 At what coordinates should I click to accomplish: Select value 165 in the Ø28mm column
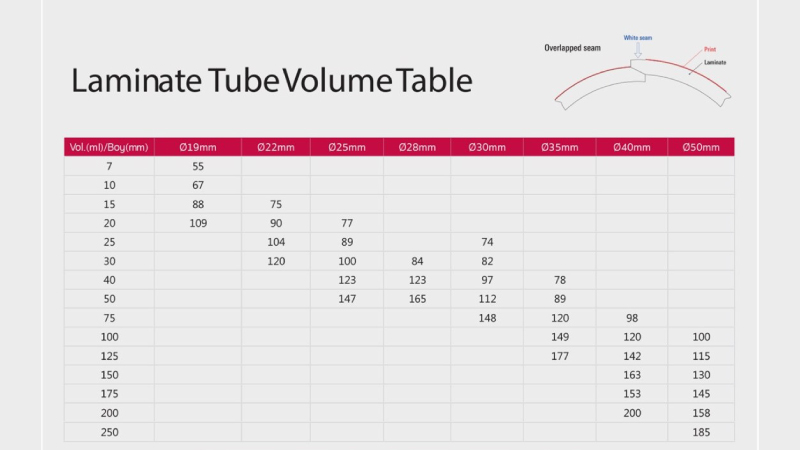coord(417,299)
